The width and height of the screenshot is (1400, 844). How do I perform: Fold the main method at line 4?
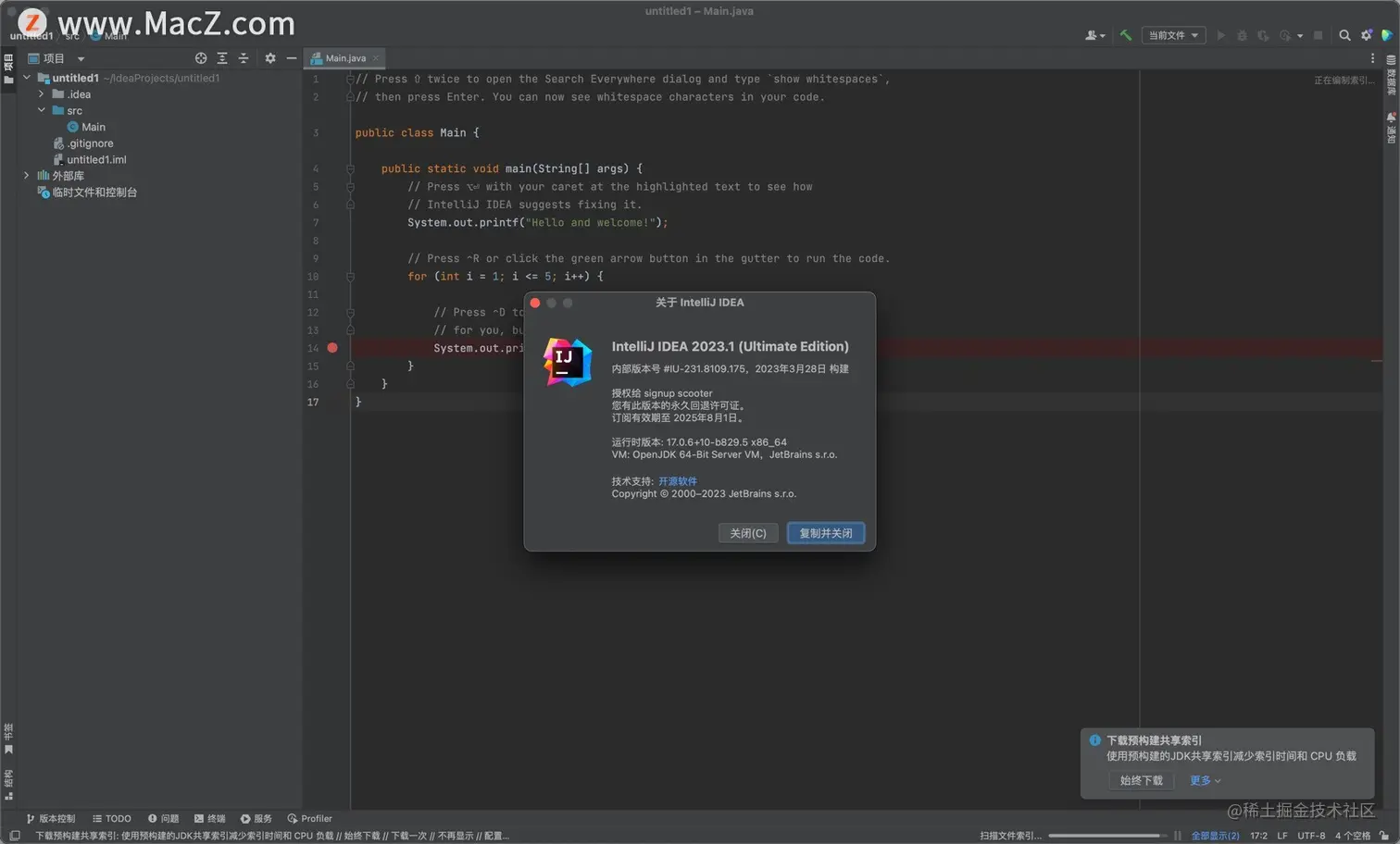(x=351, y=168)
